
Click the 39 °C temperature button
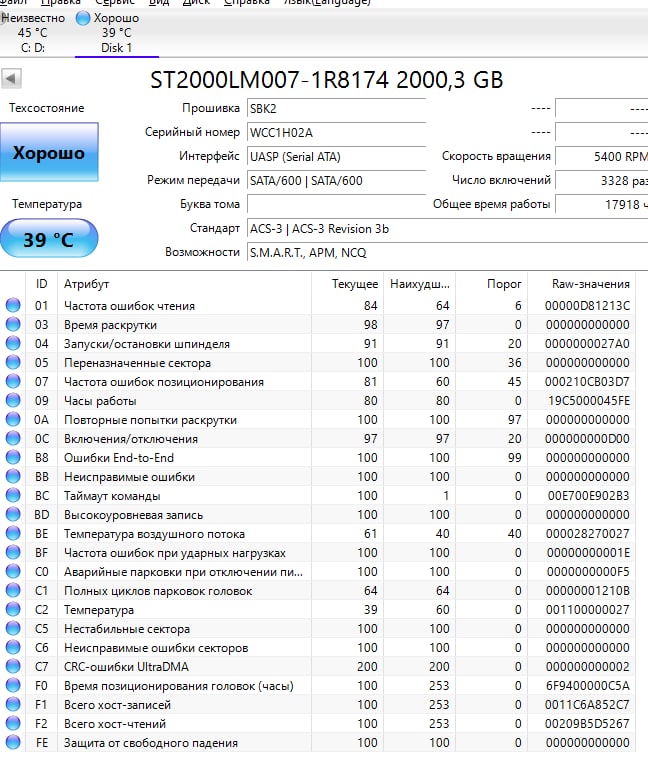point(49,238)
